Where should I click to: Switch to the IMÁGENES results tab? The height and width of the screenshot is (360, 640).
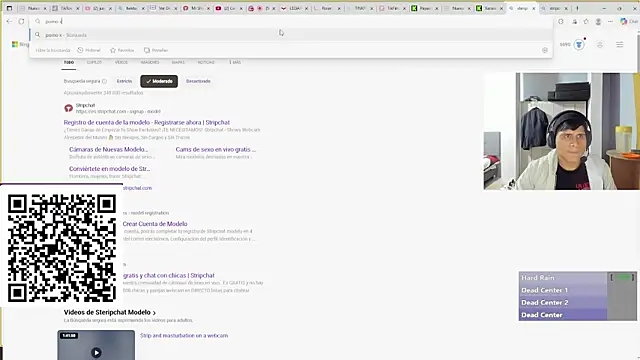[150, 62]
